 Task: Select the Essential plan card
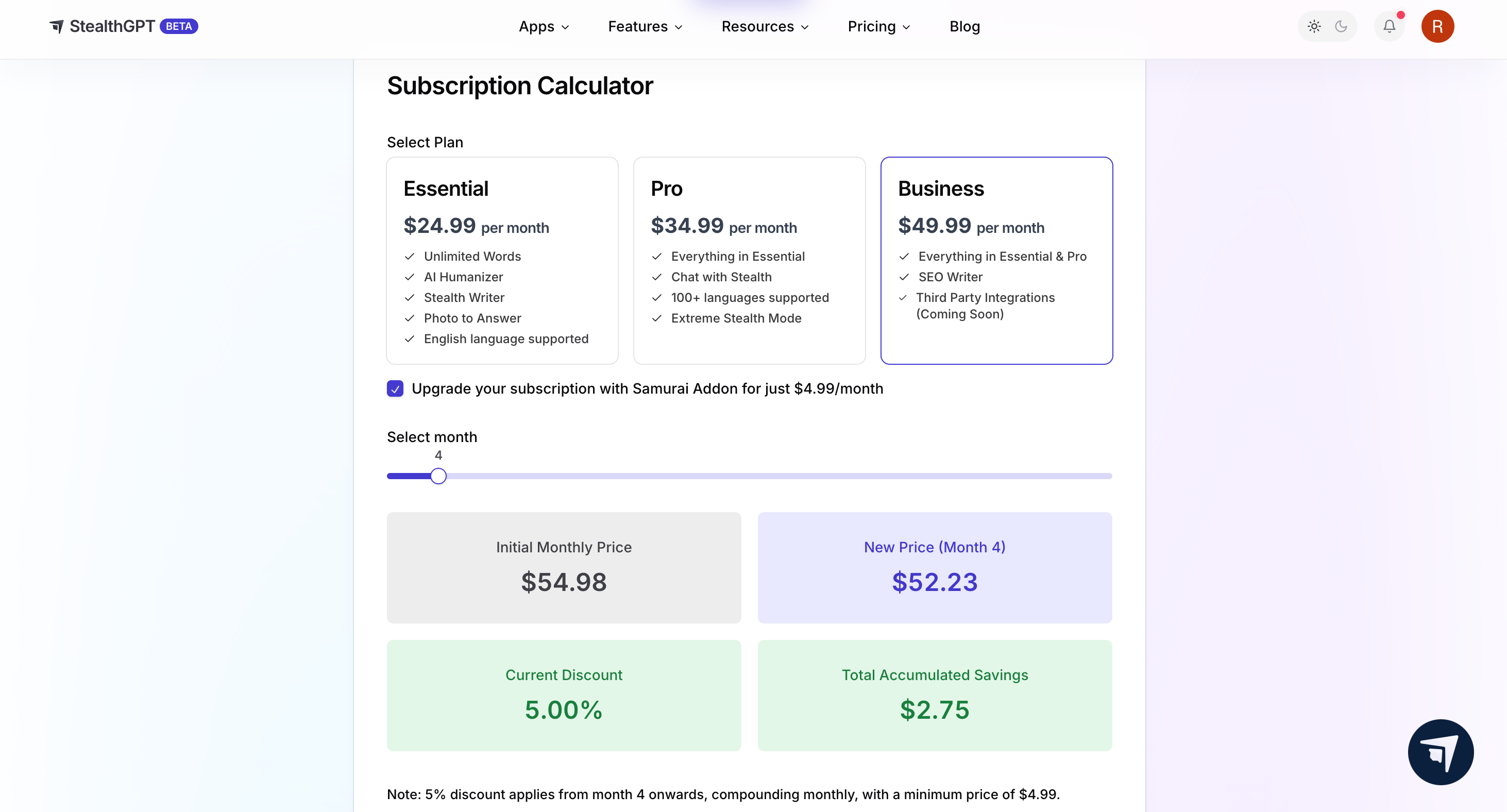tap(502, 260)
